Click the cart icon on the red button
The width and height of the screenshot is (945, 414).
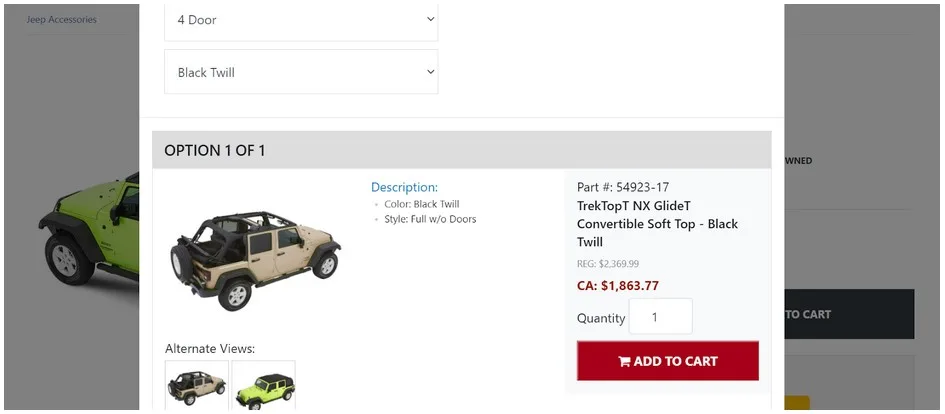pyautogui.click(x=624, y=362)
